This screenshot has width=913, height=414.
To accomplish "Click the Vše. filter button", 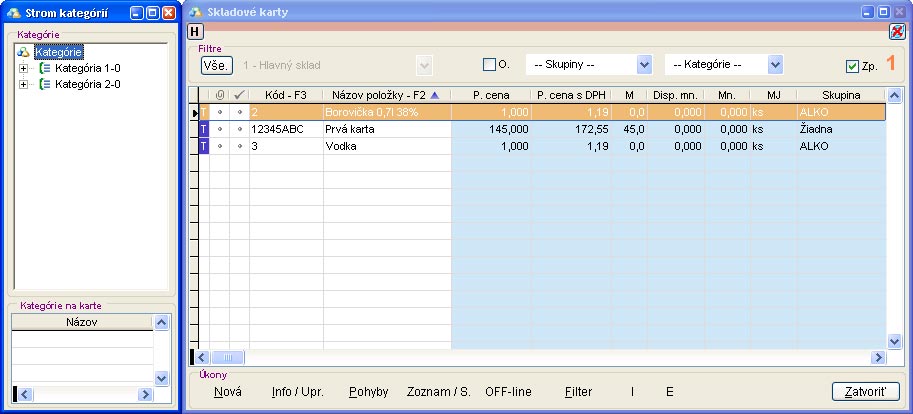I will pos(217,65).
